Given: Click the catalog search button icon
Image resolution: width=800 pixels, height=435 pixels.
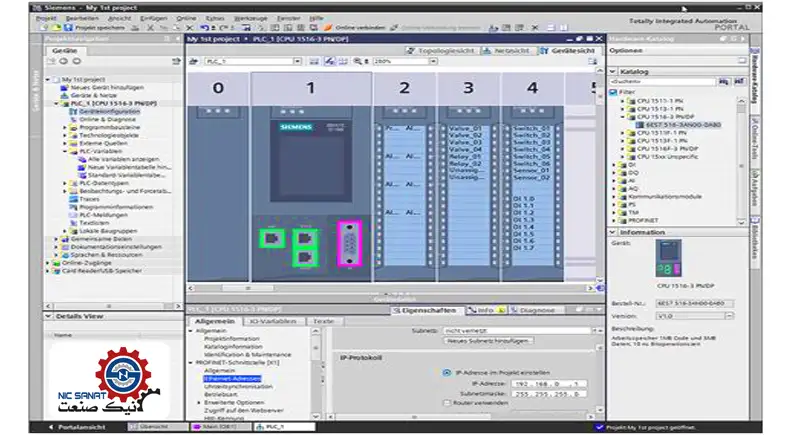Looking at the screenshot, I should click(x=723, y=82).
